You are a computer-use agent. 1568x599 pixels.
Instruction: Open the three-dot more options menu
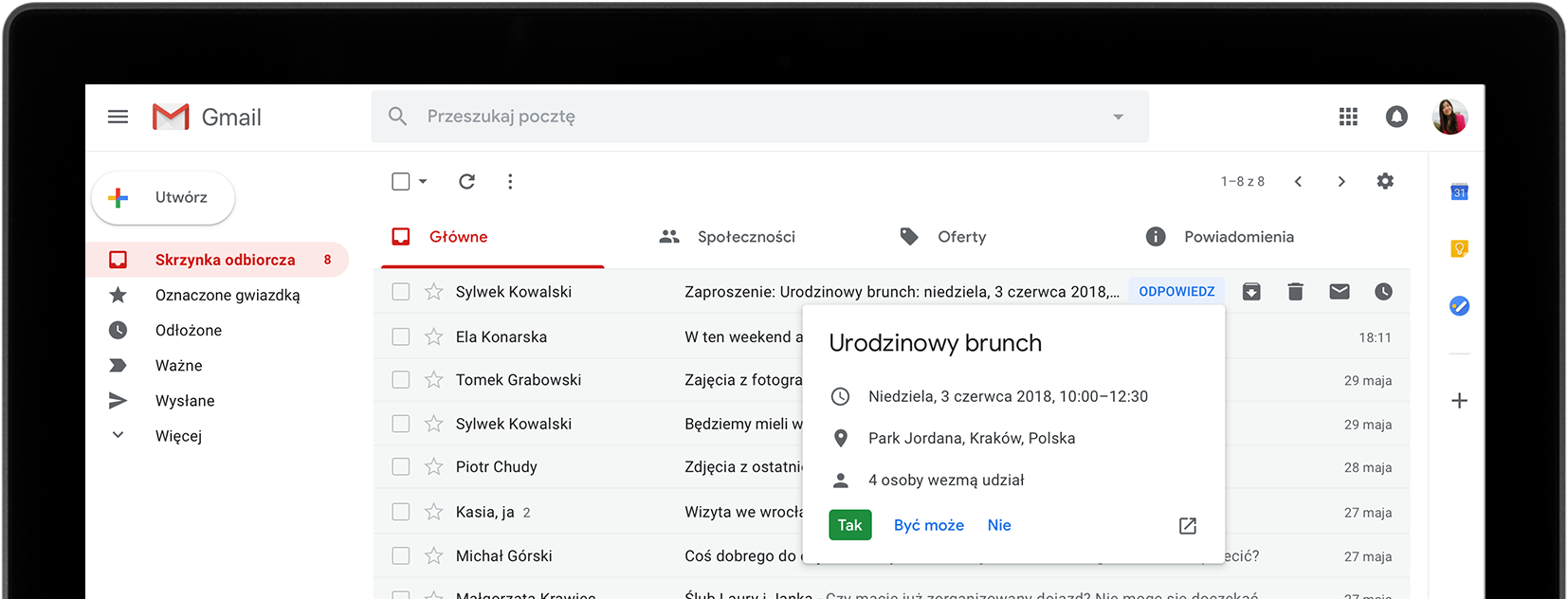(510, 181)
